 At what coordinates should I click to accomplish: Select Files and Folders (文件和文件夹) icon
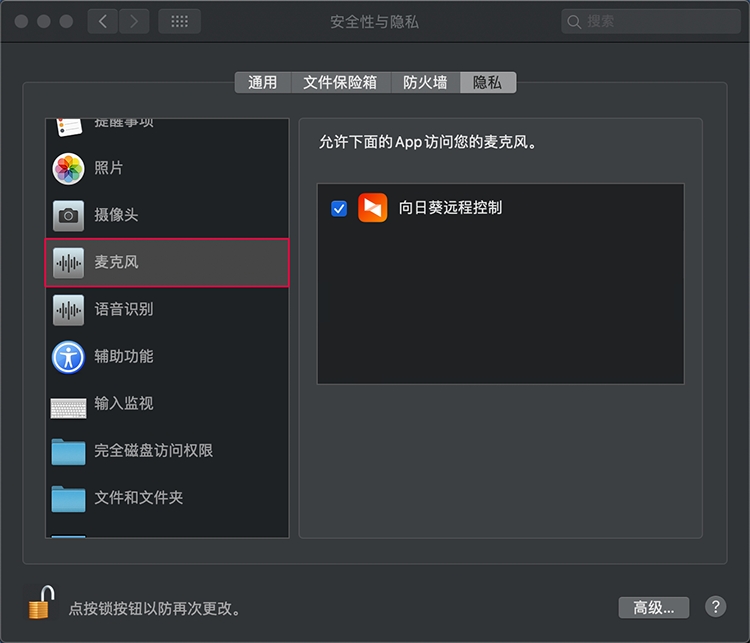click(68, 498)
